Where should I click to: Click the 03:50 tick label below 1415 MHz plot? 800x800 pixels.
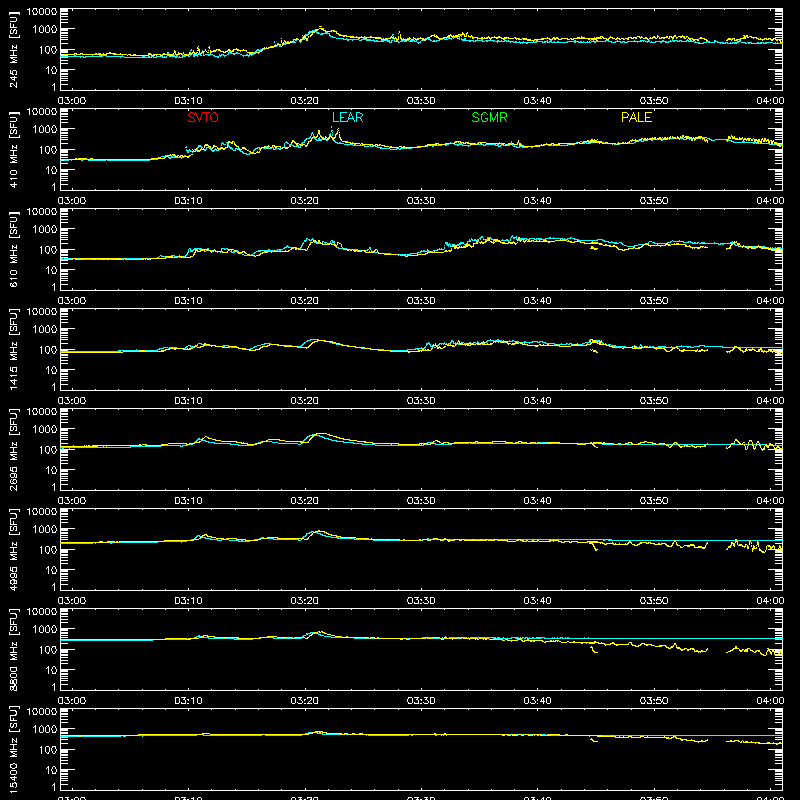654,401
